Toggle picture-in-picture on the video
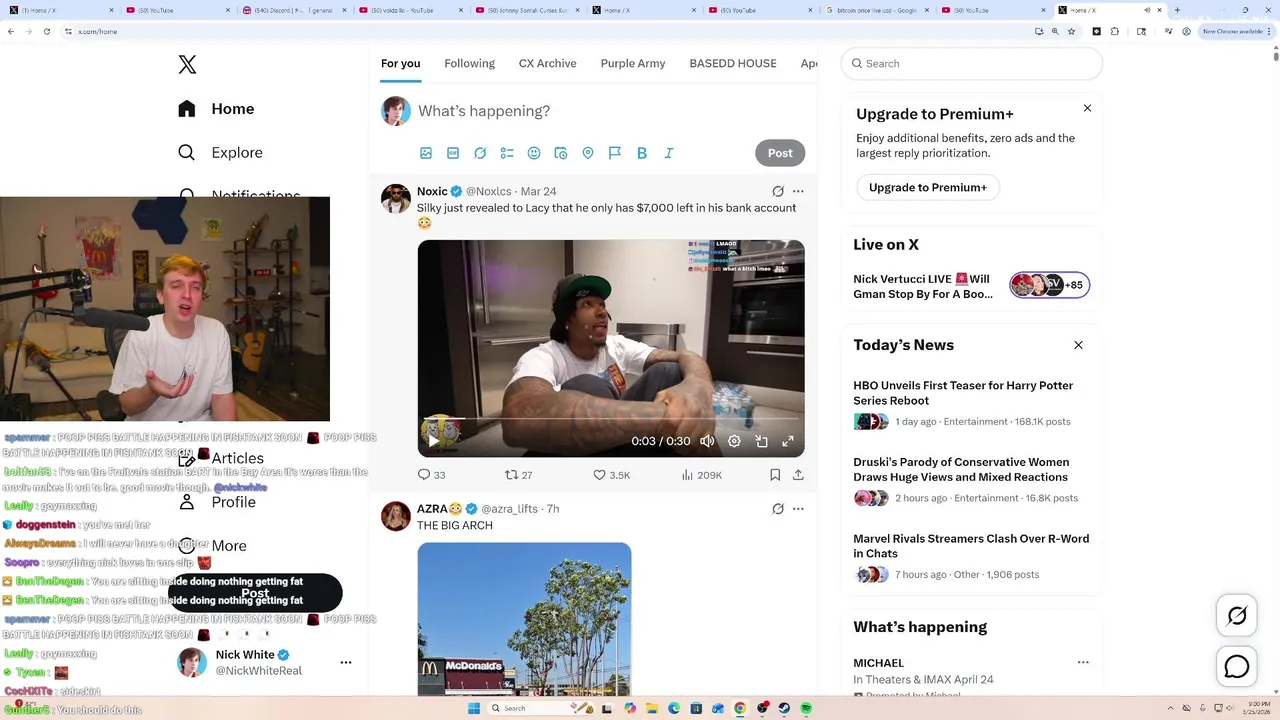1280x720 pixels. pyautogui.click(x=761, y=441)
